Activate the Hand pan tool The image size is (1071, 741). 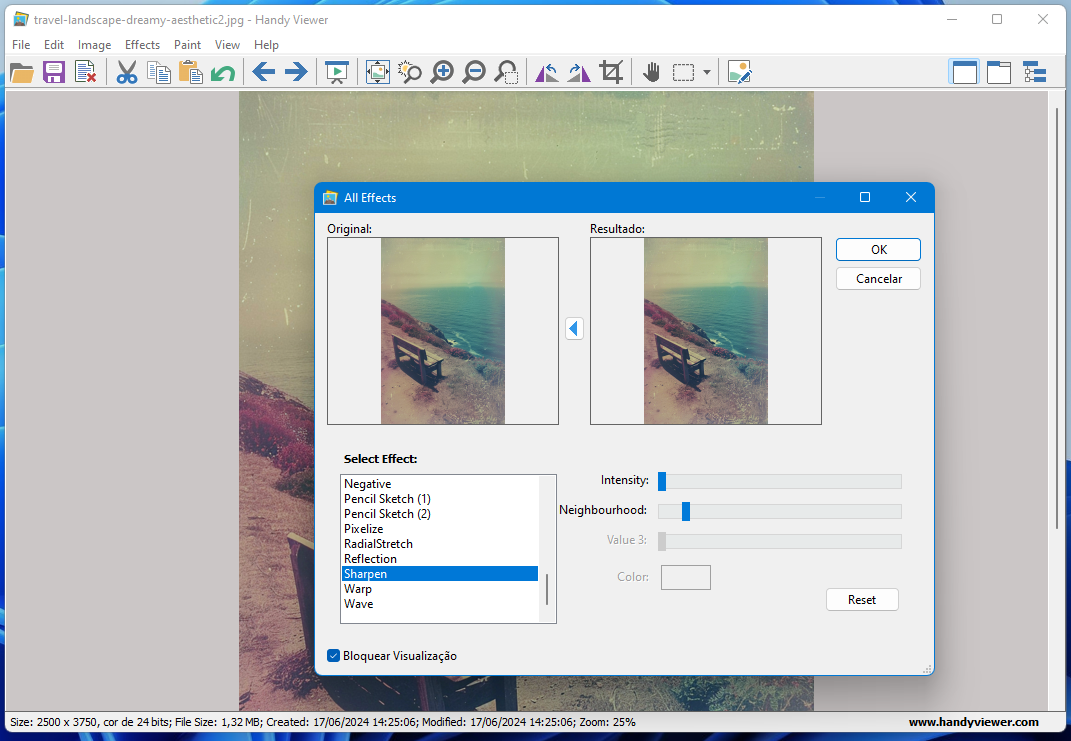(651, 72)
